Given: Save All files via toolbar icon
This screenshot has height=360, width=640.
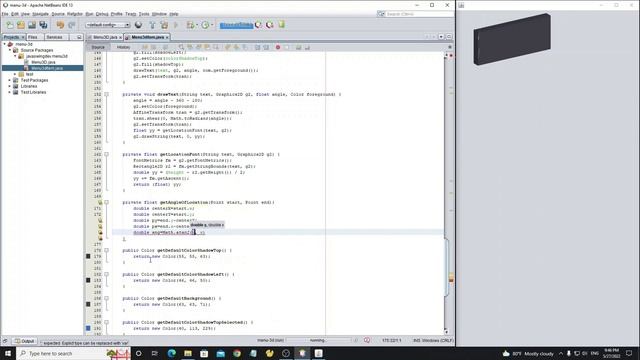Looking at the screenshot, I should click(x=43, y=25).
